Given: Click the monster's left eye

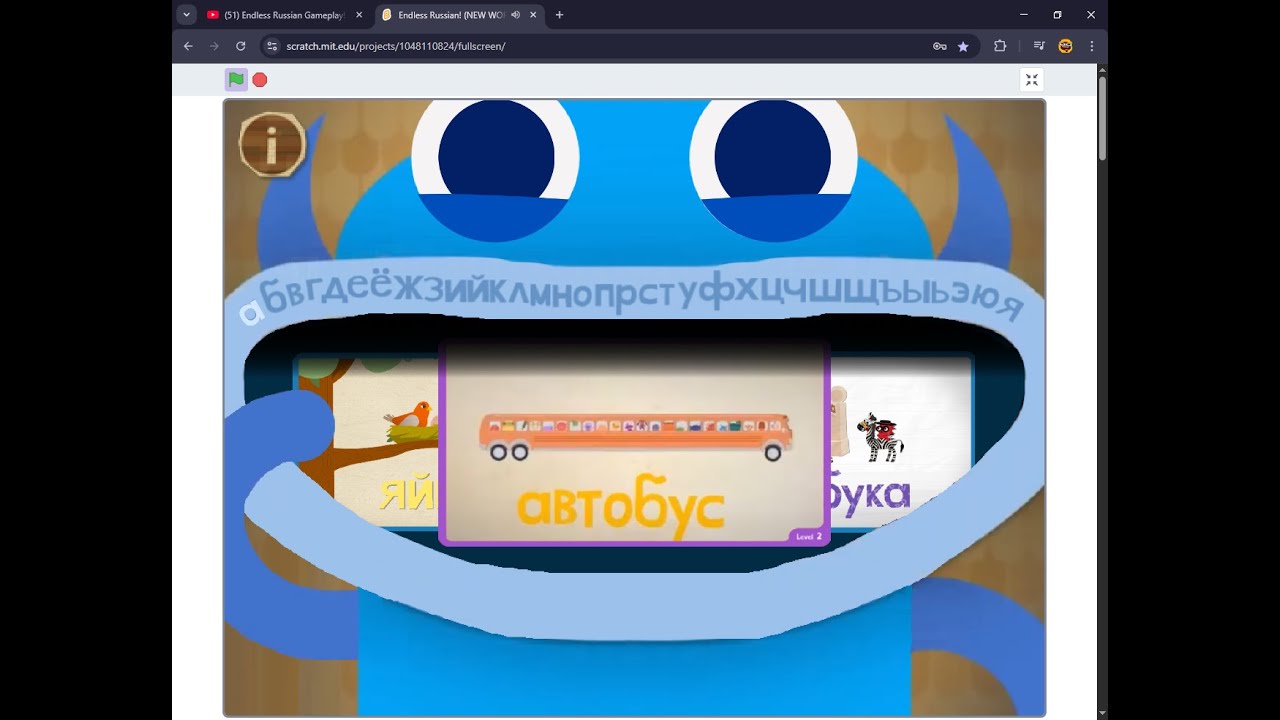Looking at the screenshot, I should (x=495, y=170).
